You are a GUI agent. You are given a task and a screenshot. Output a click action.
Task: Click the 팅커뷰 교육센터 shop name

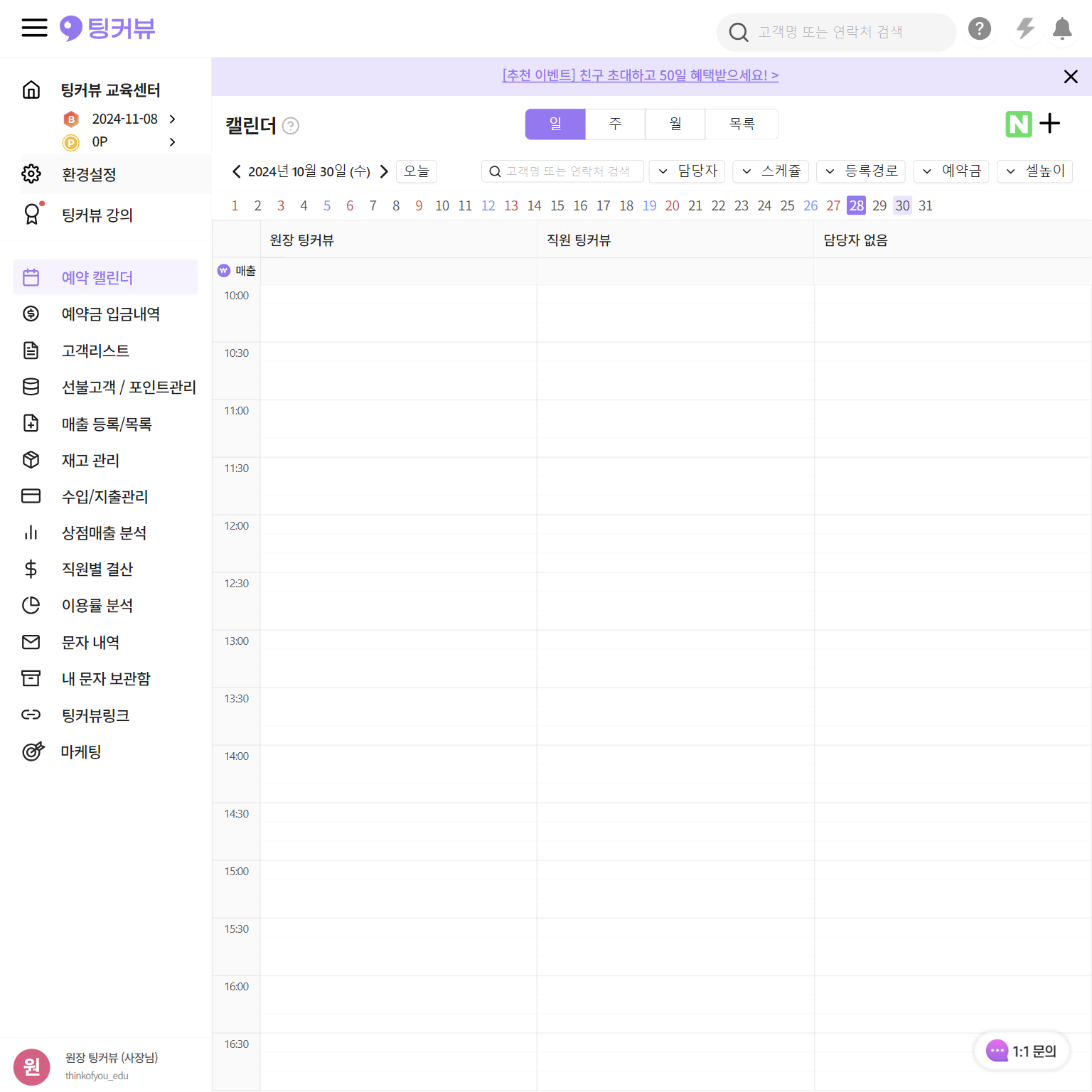pyautogui.click(x=110, y=90)
